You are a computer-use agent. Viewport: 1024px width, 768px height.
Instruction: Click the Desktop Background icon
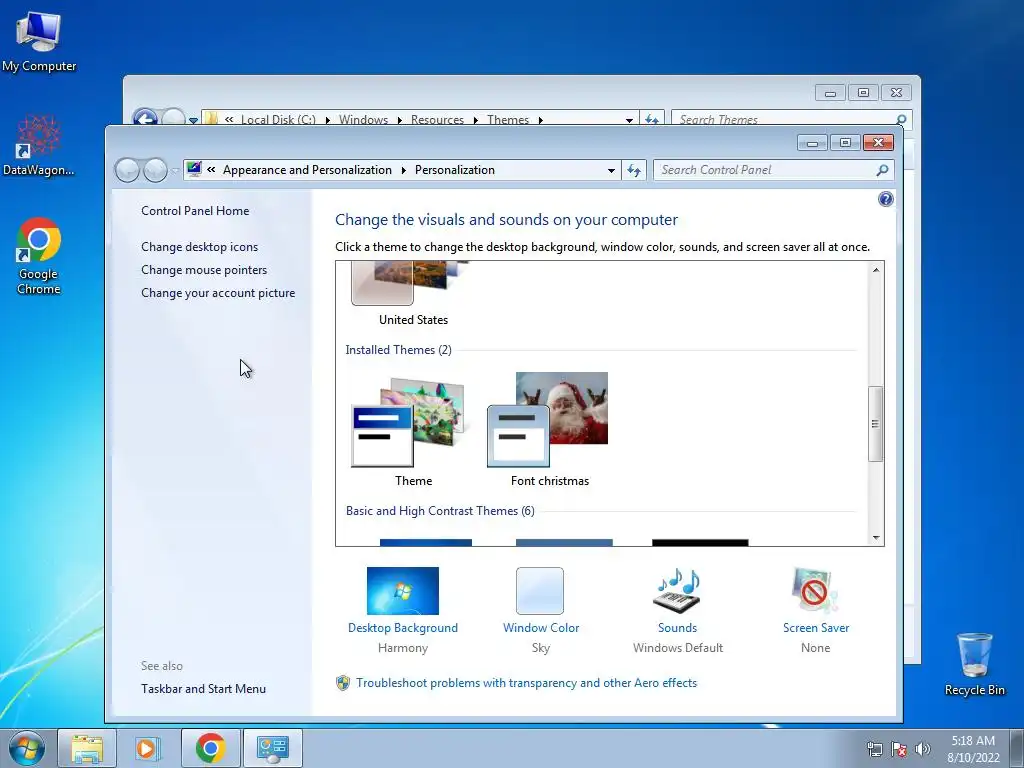coord(402,590)
